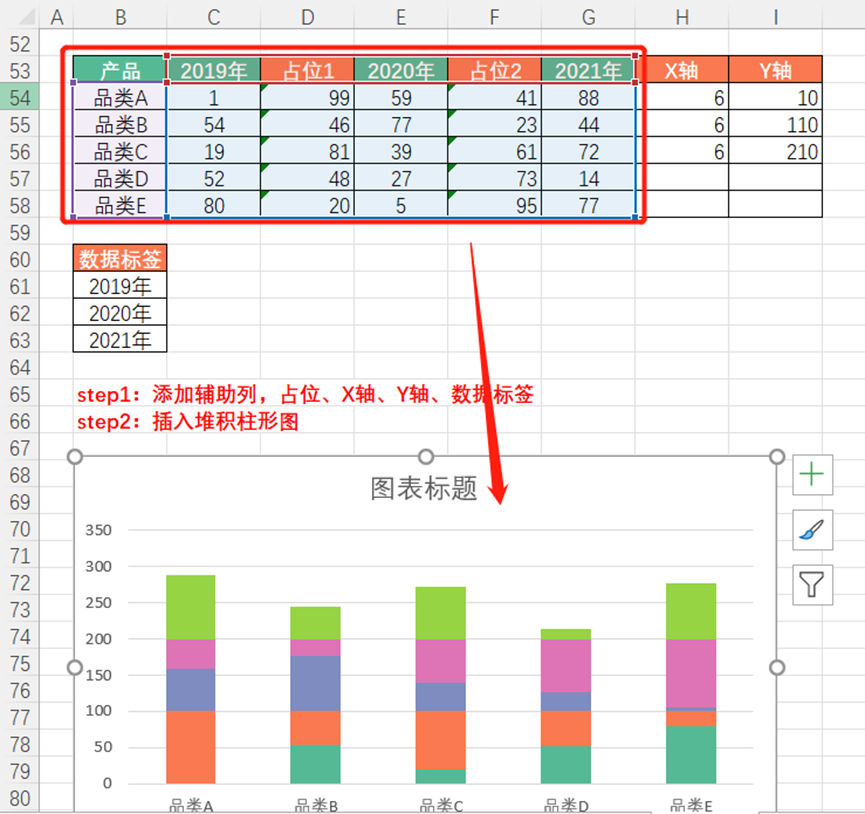Click cell with value 88
This screenshot has width=865, height=814.
(x=588, y=98)
